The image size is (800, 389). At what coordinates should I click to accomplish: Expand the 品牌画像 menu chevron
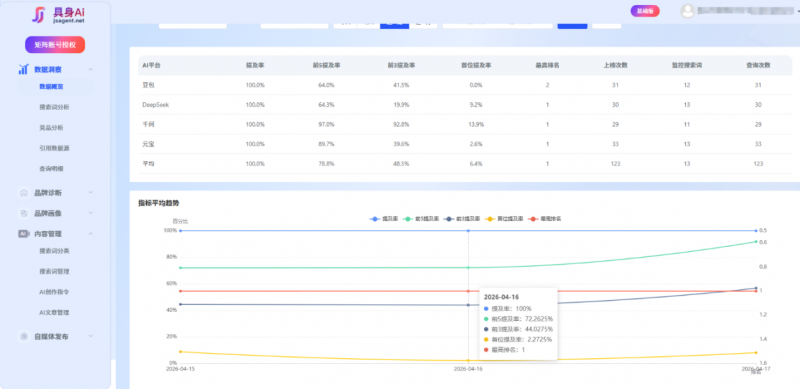point(90,213)
